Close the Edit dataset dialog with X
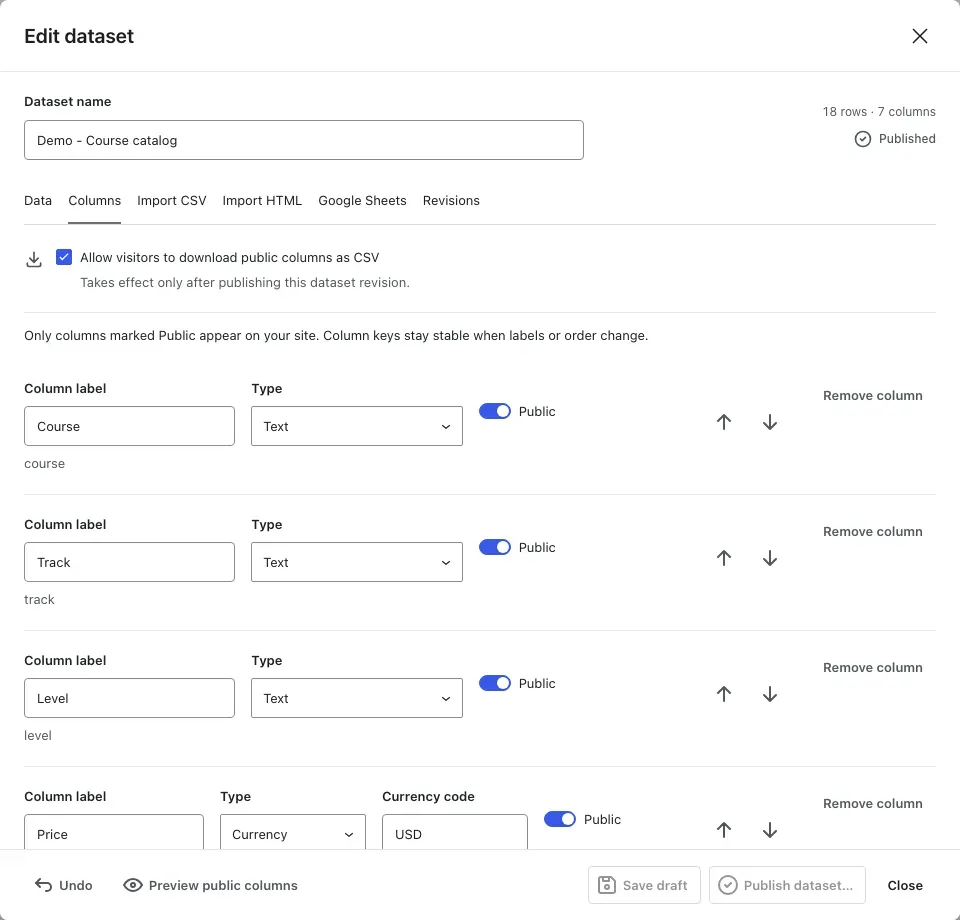Image resolution: width=960 pixels, height=920 pixels. click(x=920, y=36)
